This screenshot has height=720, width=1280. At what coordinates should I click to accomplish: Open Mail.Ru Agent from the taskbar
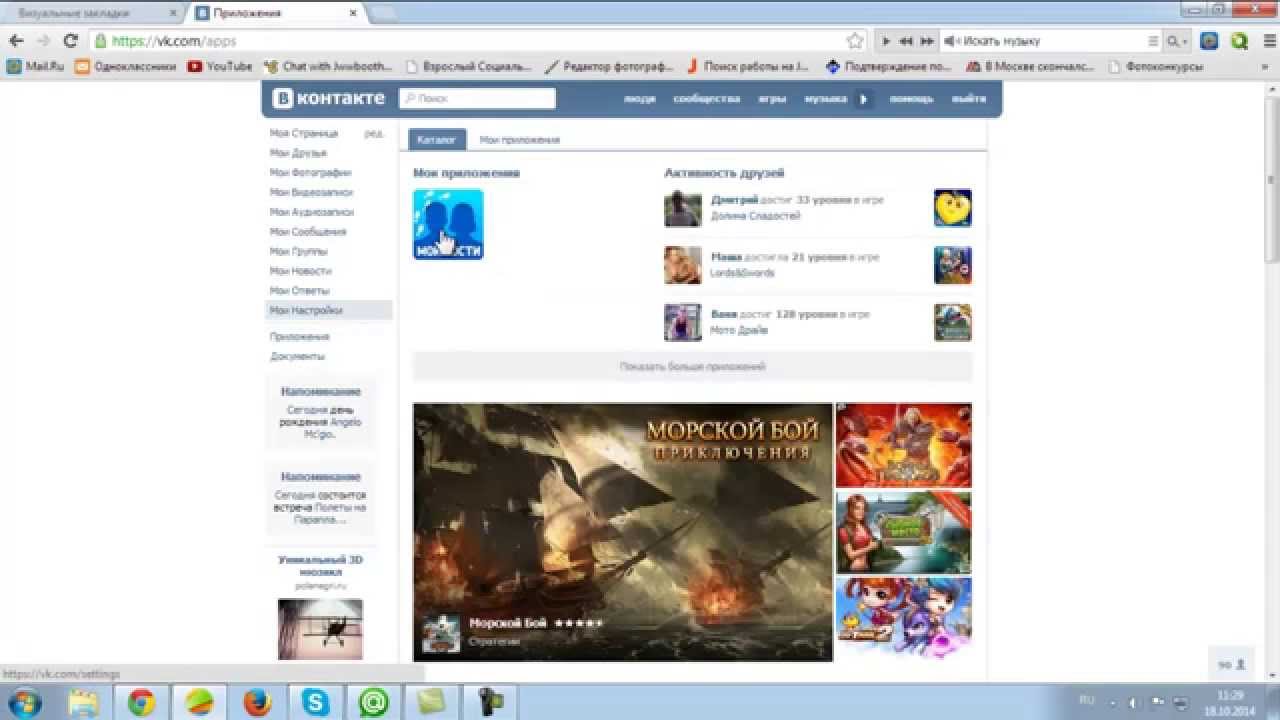click(x=374, y=702)
